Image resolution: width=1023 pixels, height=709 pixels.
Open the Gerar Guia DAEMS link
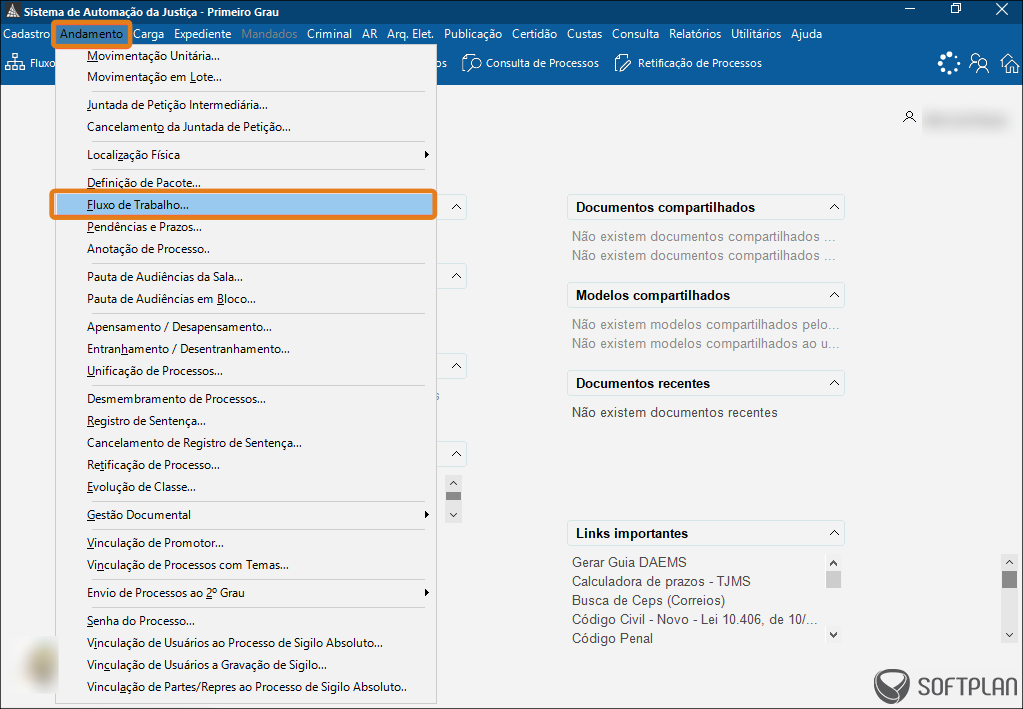[x=629, y=562]
